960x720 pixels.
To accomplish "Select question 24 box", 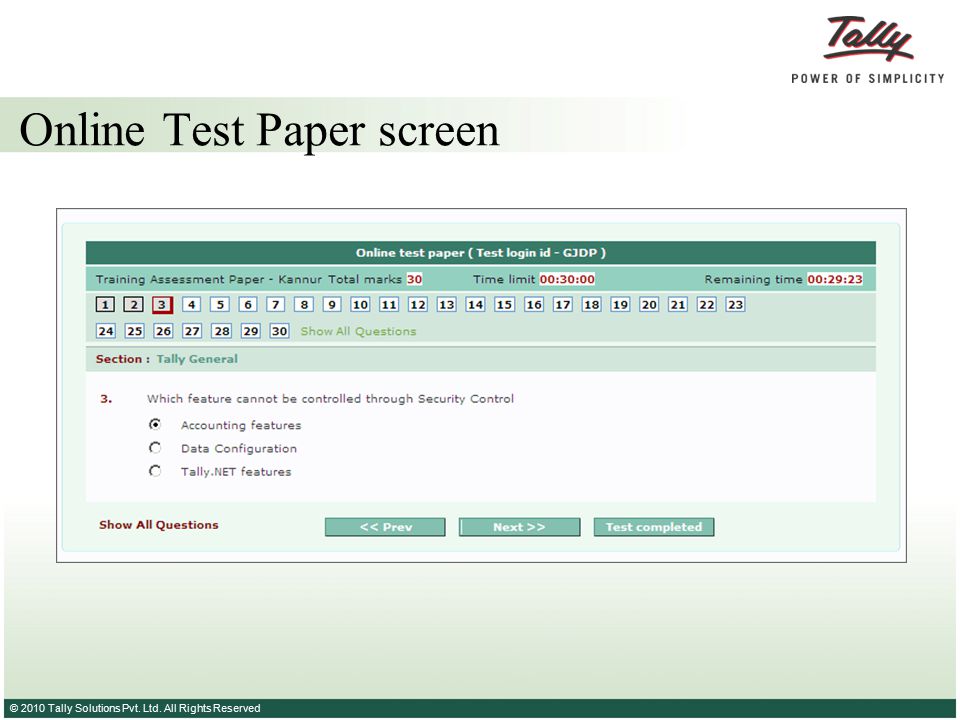I will 106,331.
